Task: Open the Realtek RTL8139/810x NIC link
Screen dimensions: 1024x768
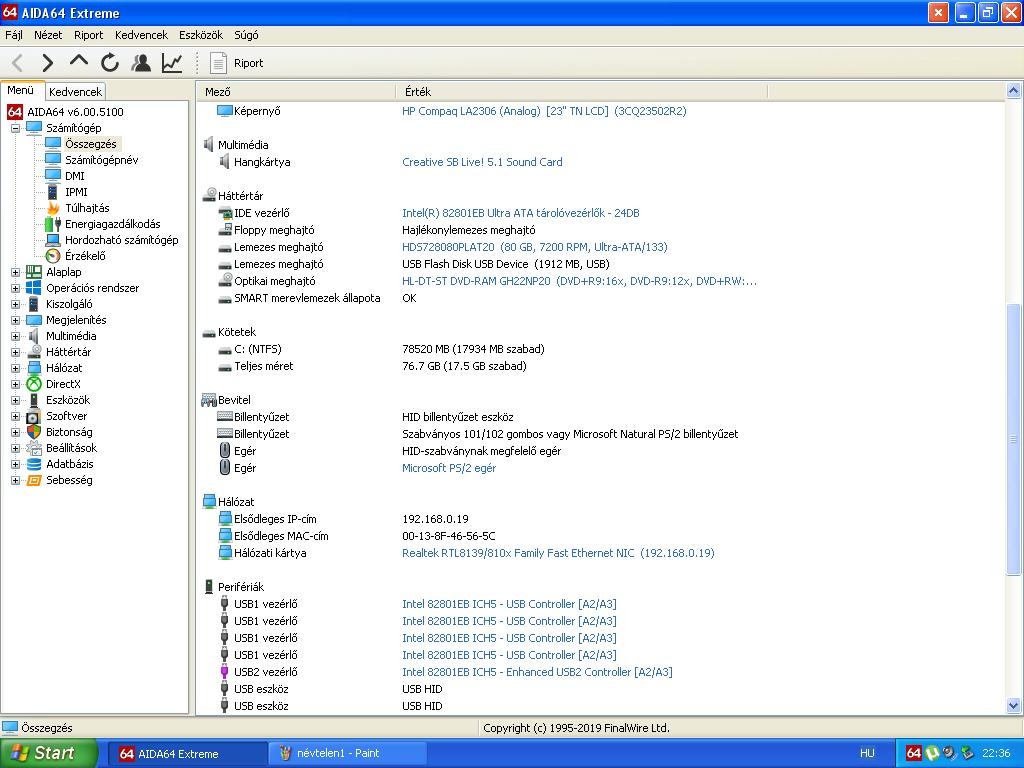Action: click(558, 552)
